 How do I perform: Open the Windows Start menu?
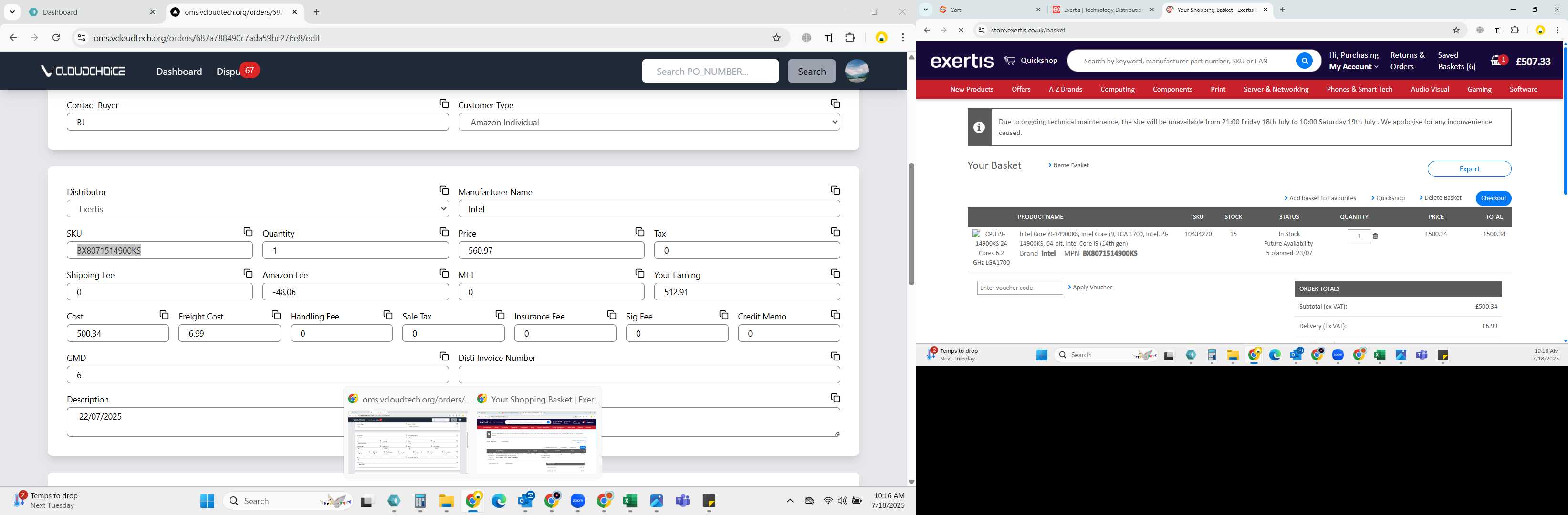click(207, 501)
